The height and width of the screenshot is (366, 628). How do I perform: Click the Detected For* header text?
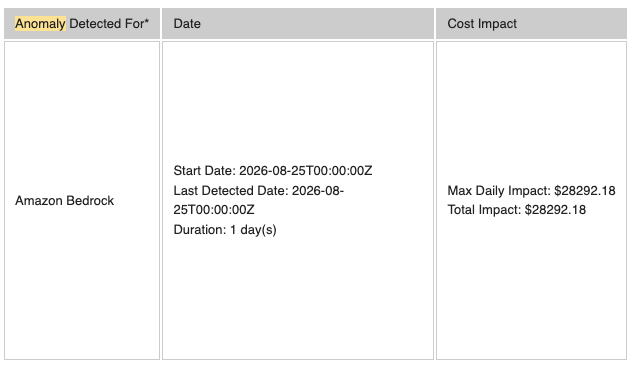109,24
